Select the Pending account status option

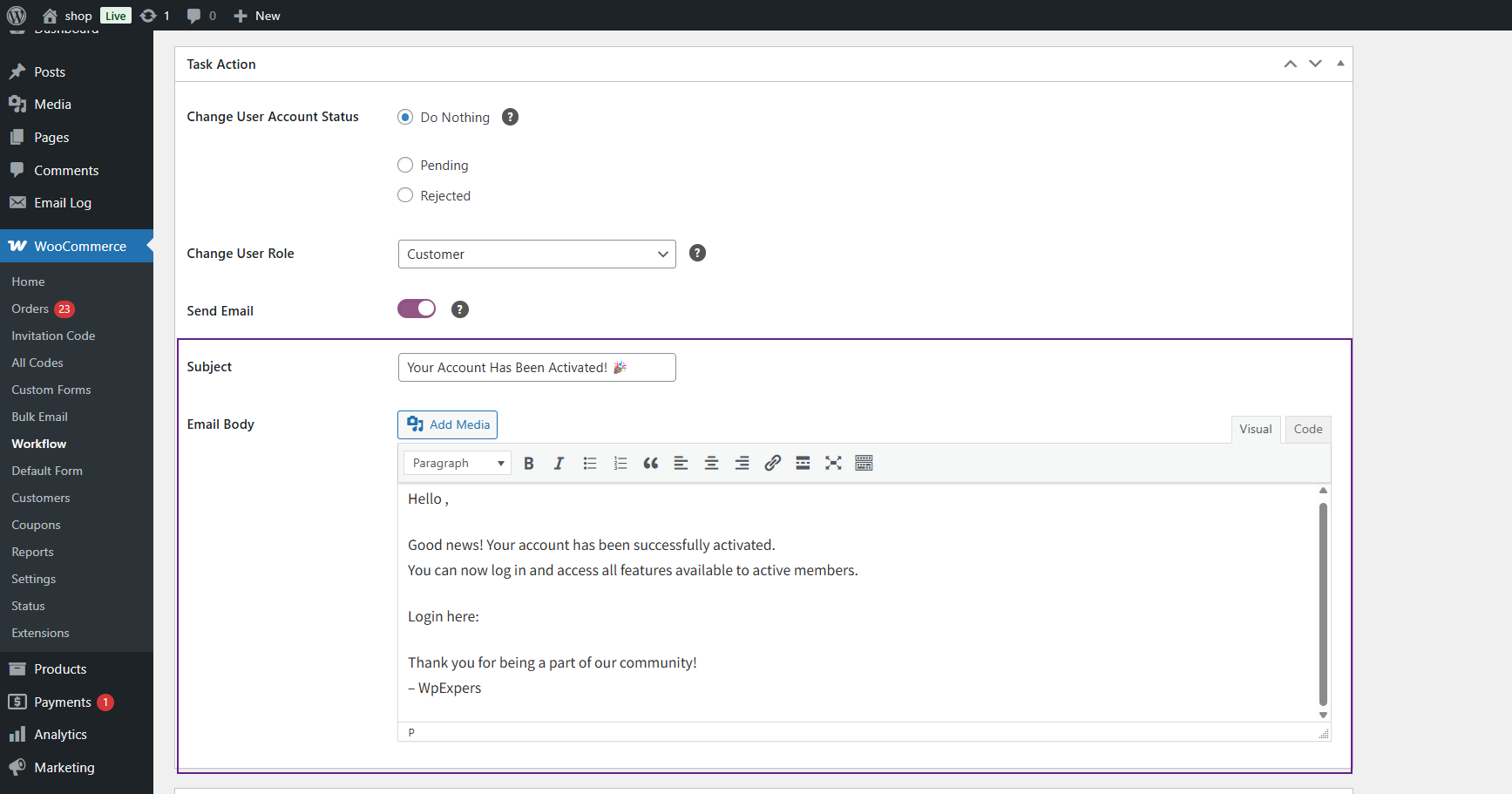coord(405,165)
